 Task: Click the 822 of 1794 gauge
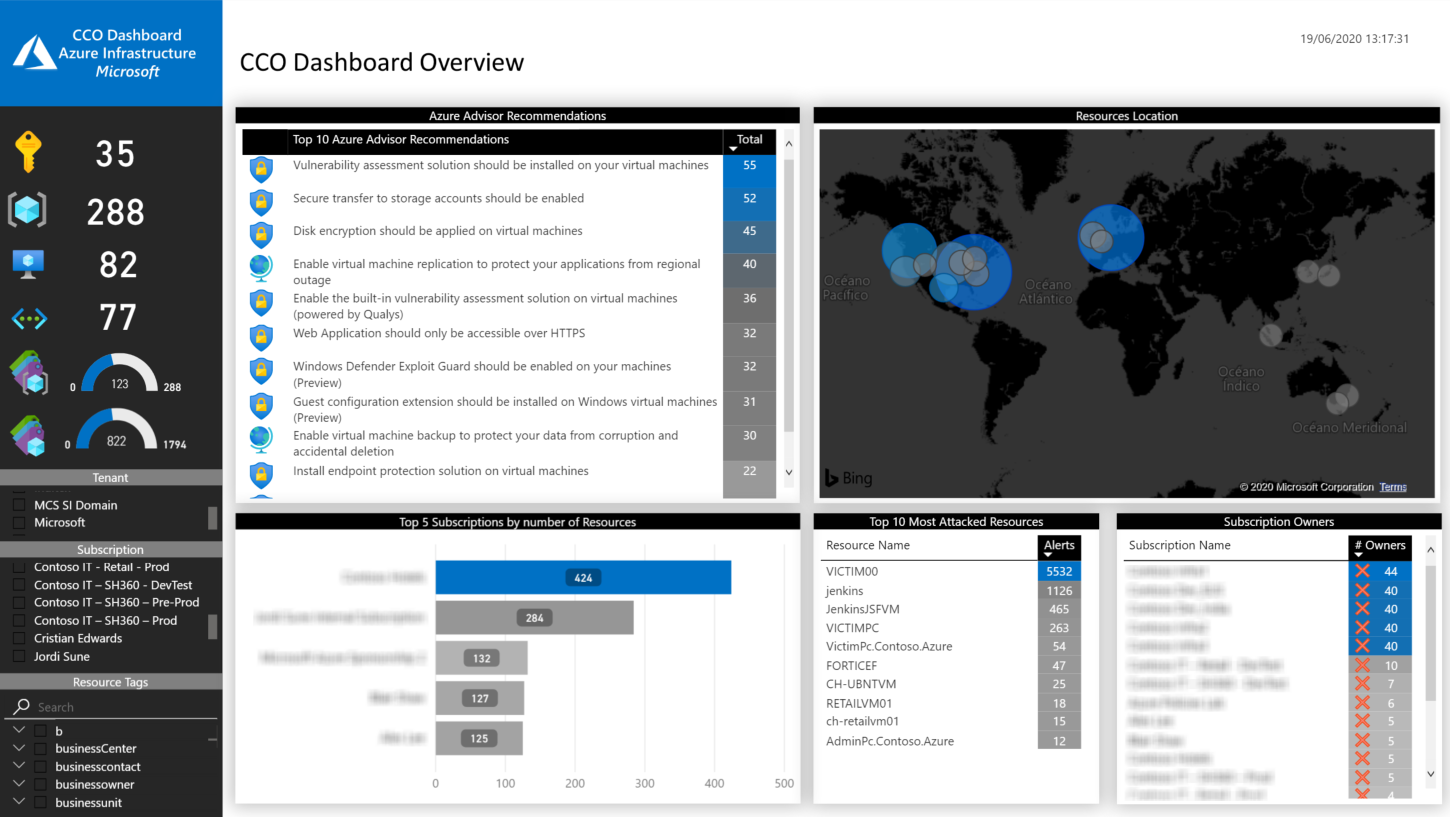click(x=117, y=430)
